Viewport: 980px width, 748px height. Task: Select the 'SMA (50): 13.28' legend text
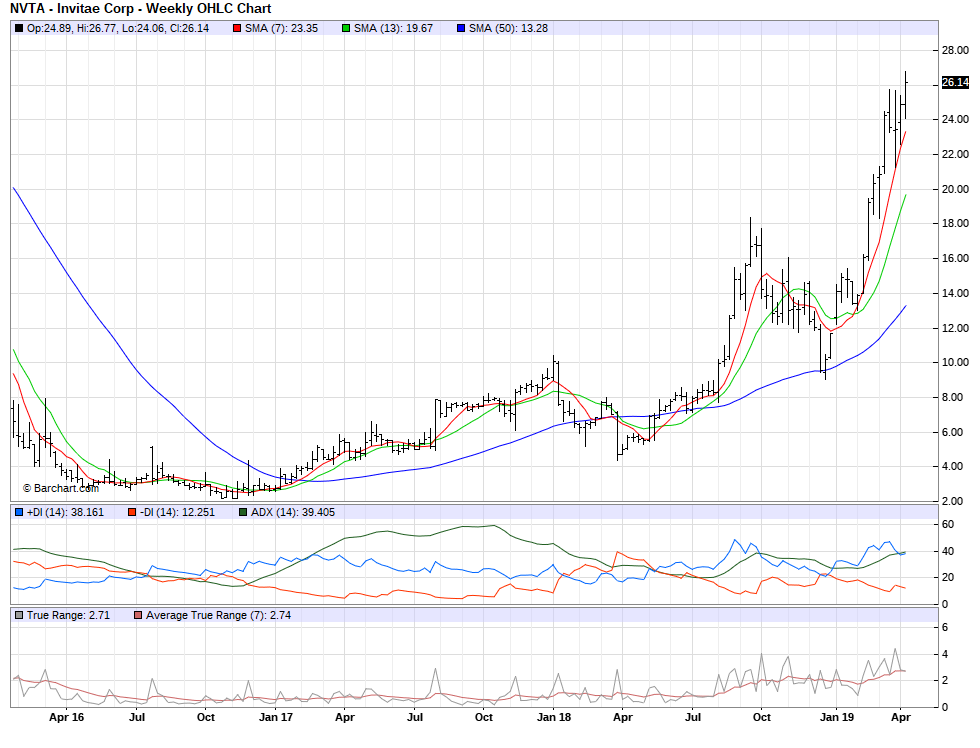pyautogui.click(x=508, y=28)
